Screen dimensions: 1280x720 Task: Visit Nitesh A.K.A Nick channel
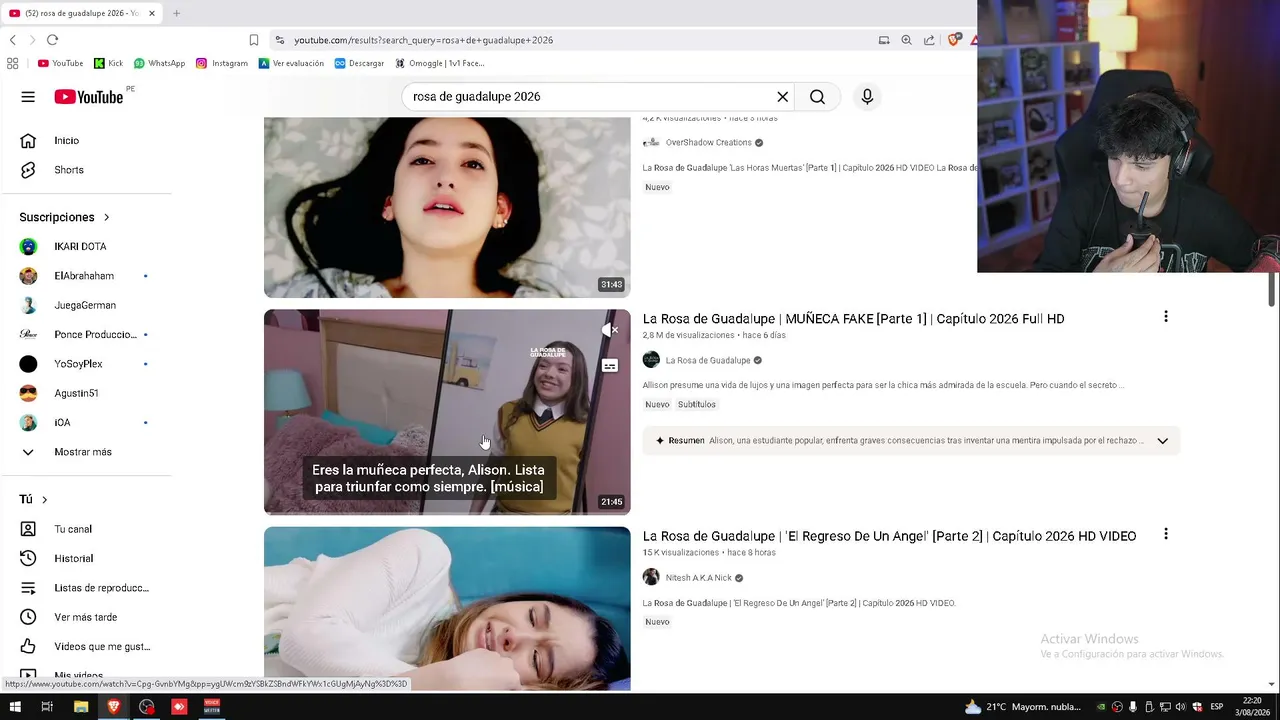point(698,578)
